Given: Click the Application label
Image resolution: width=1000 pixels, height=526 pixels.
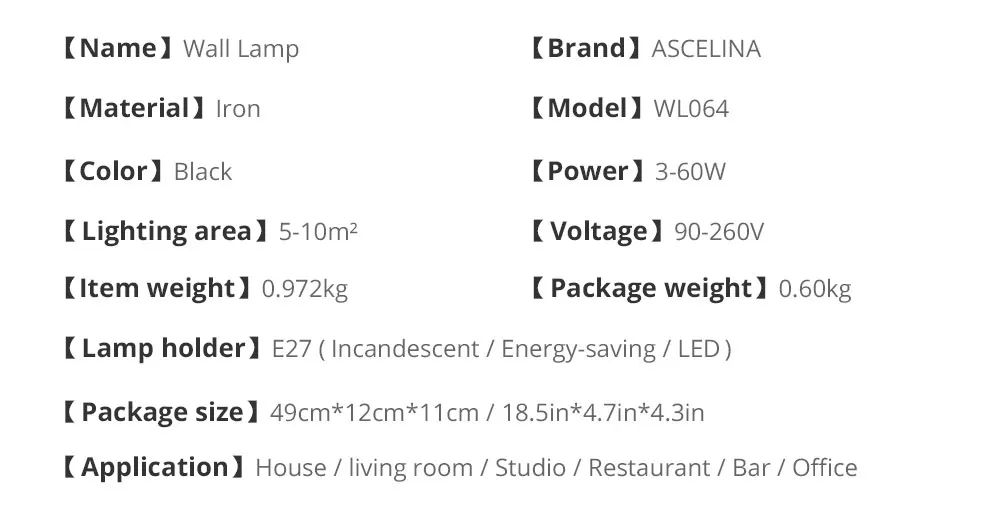Looking at the screenshot, I should pos(154,468).
